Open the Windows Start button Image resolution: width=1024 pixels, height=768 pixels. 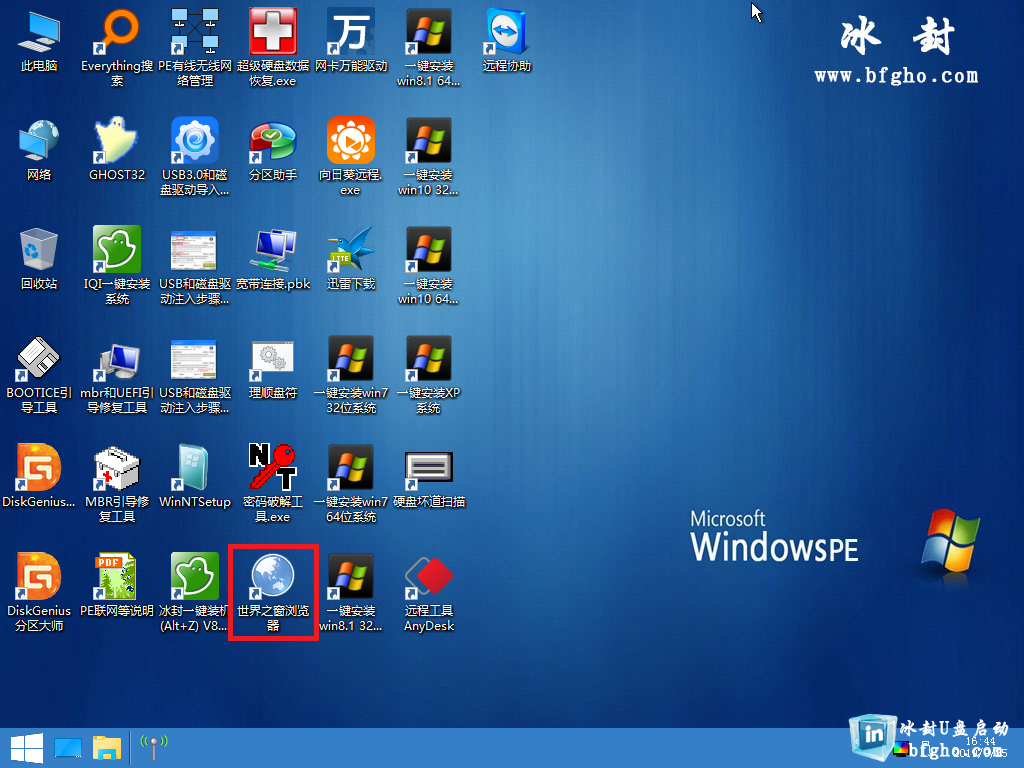tap(27, 748)
